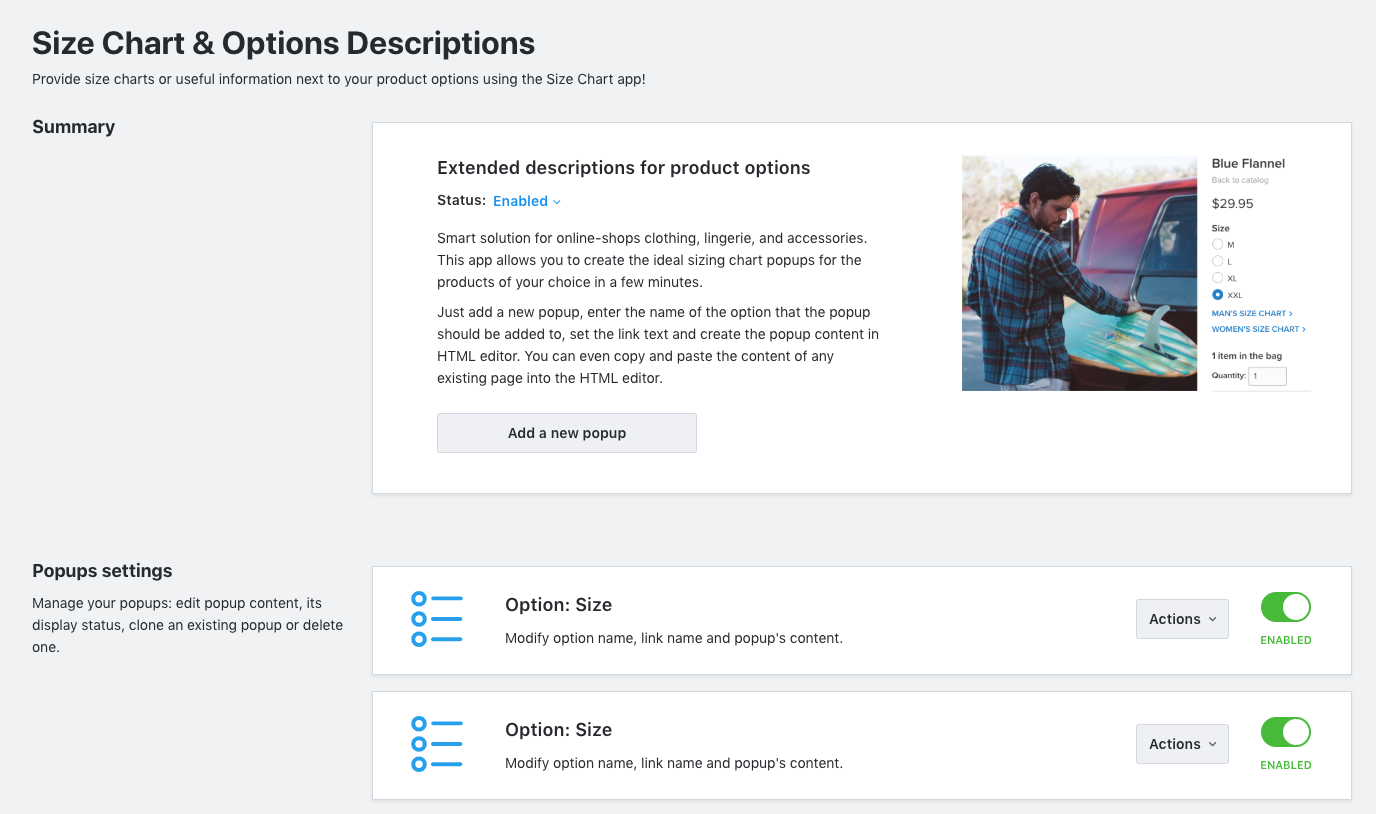The height and width of the screenshot is (814, 1376).
Task: Click the first Option: Size title
Action: tap(558, 605)
